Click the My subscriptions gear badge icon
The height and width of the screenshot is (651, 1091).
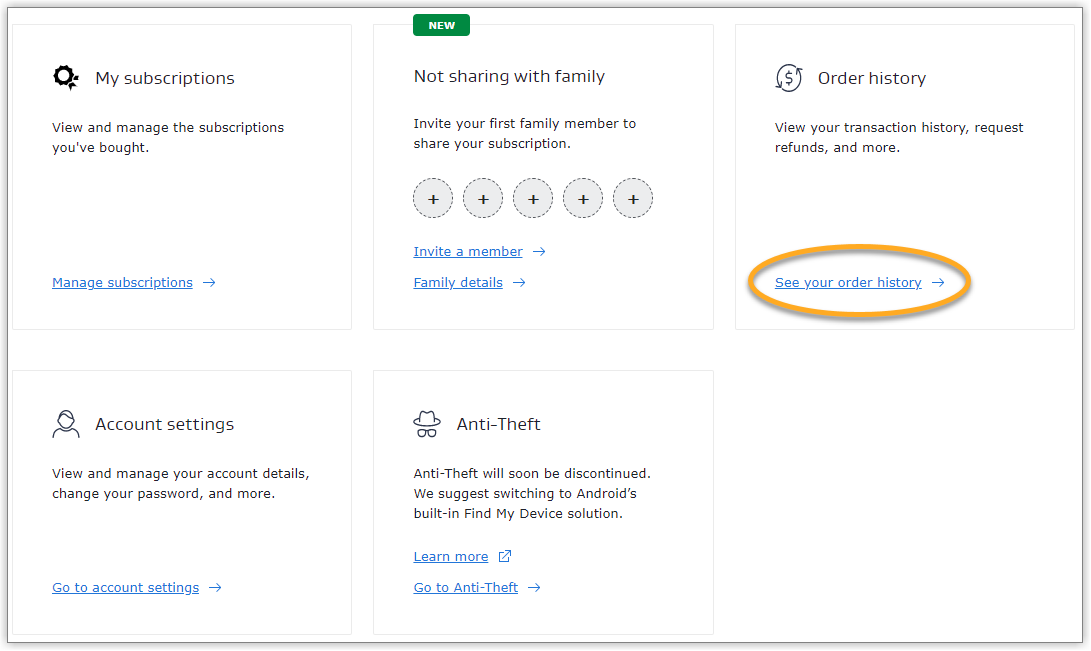coord(66,78)
